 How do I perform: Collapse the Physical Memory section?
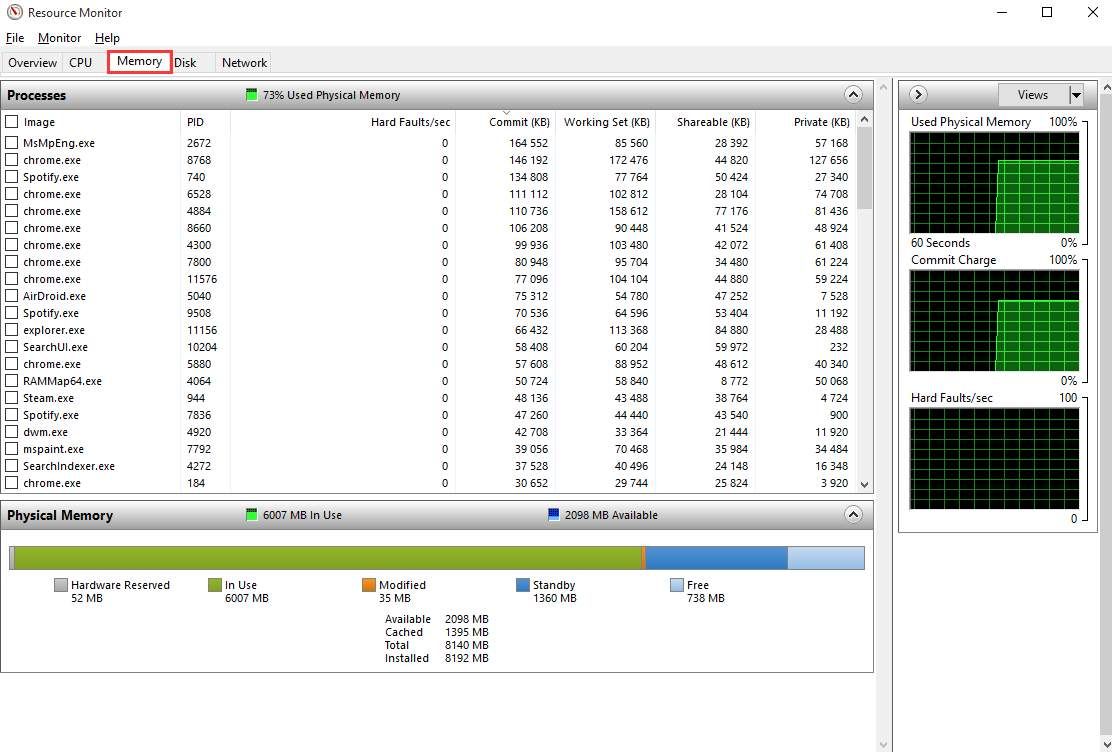tap(852, 515)
